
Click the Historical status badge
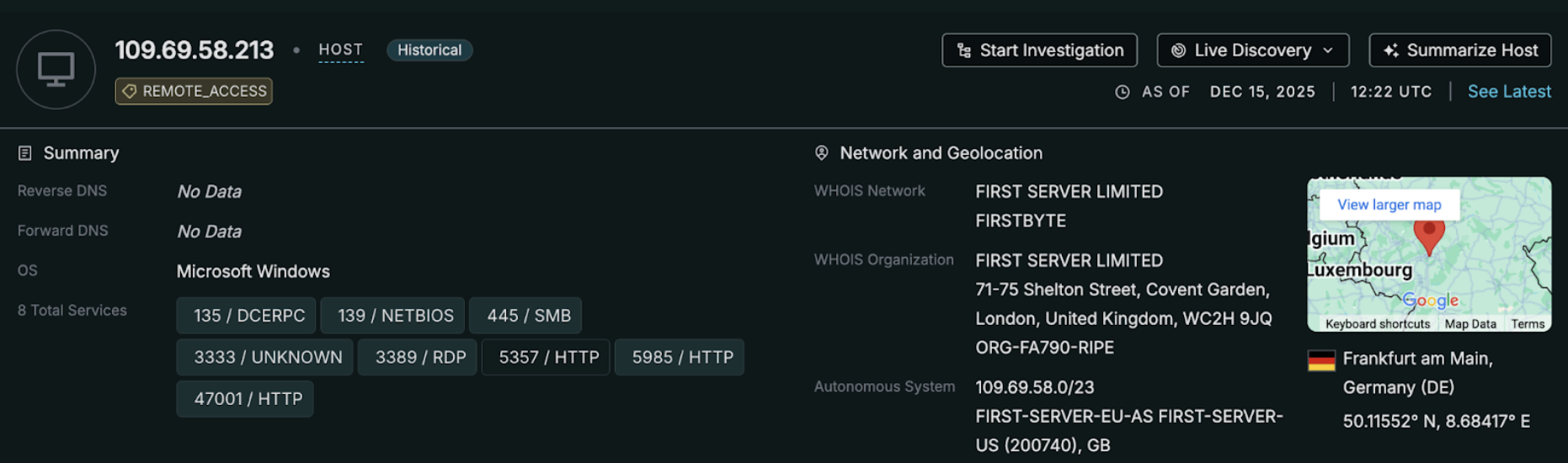[x=429, y=51]
